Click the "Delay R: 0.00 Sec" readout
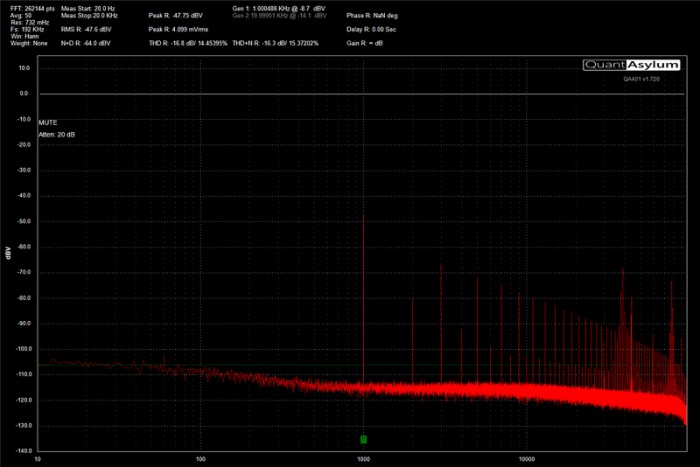The image size is (700, 467). pos(371,29)
